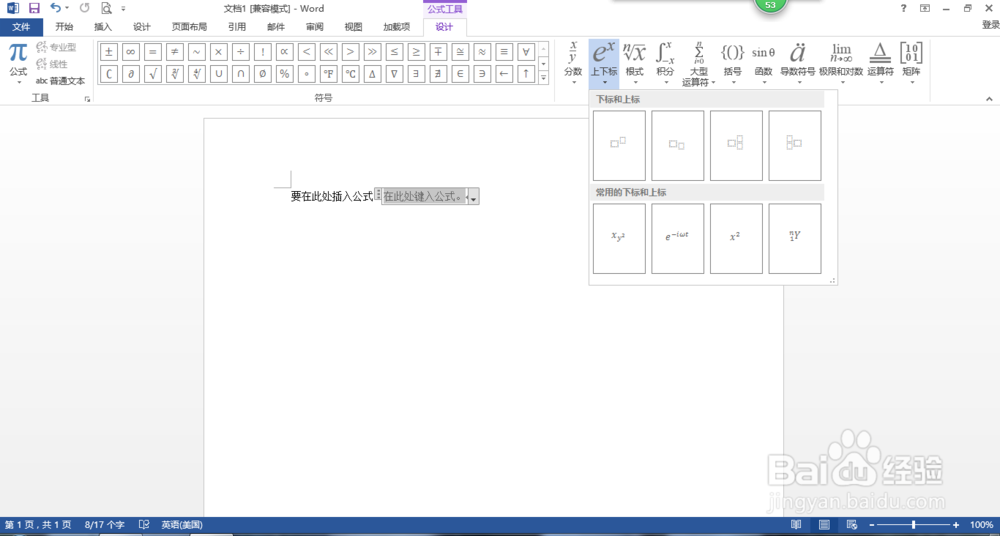Screen dimensions: 1000x536
Task: Insert the common x² template
Action: 736,239
